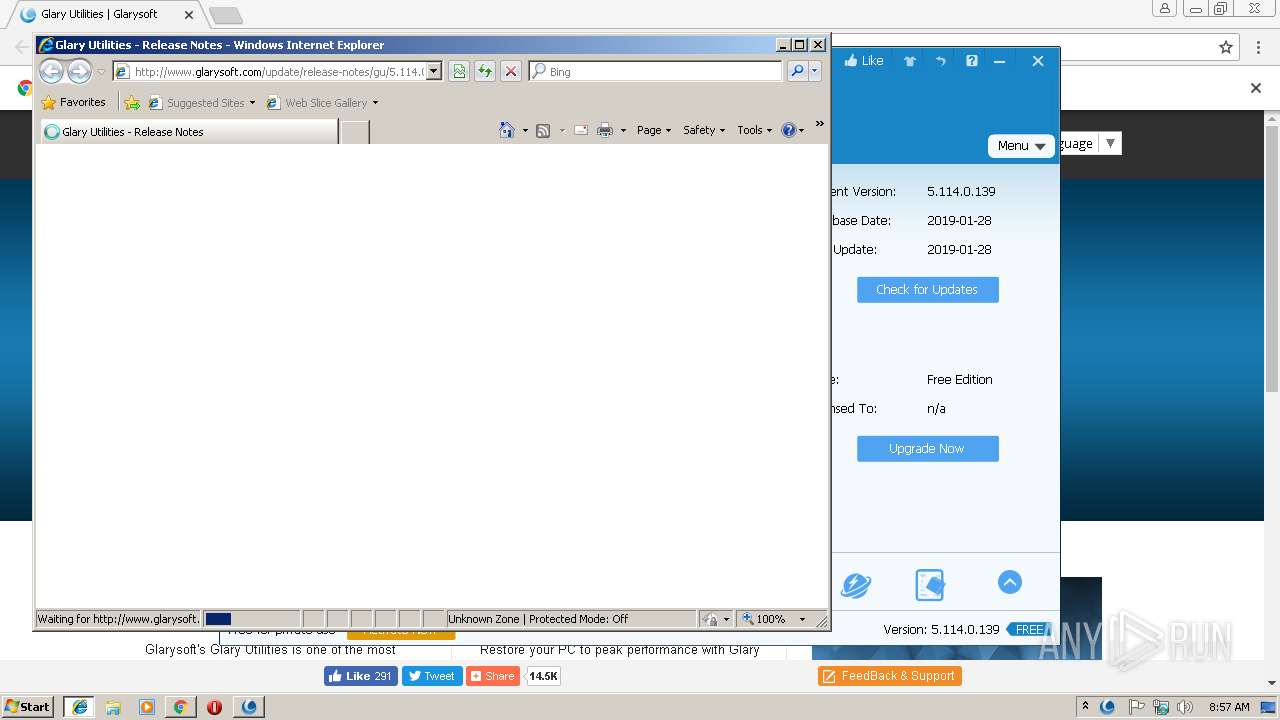Expand the address bar autocomplete dropdown
Screen dimensions: 1280x720
click(x=434, y=72)
